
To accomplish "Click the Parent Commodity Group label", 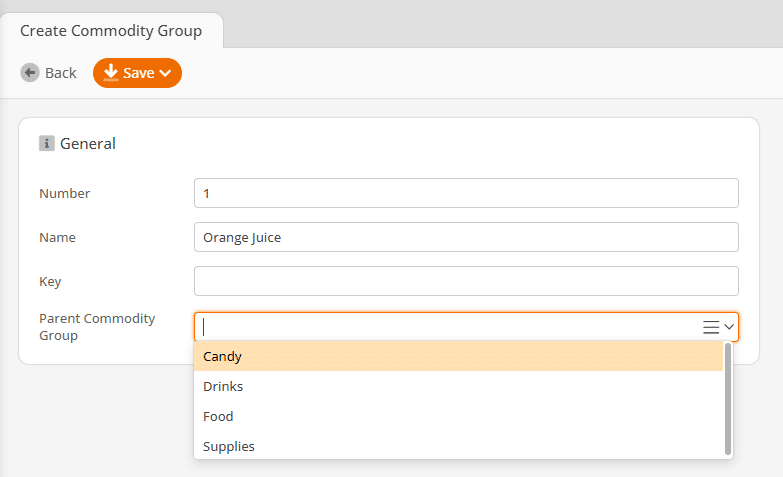I will pos(97,327).
